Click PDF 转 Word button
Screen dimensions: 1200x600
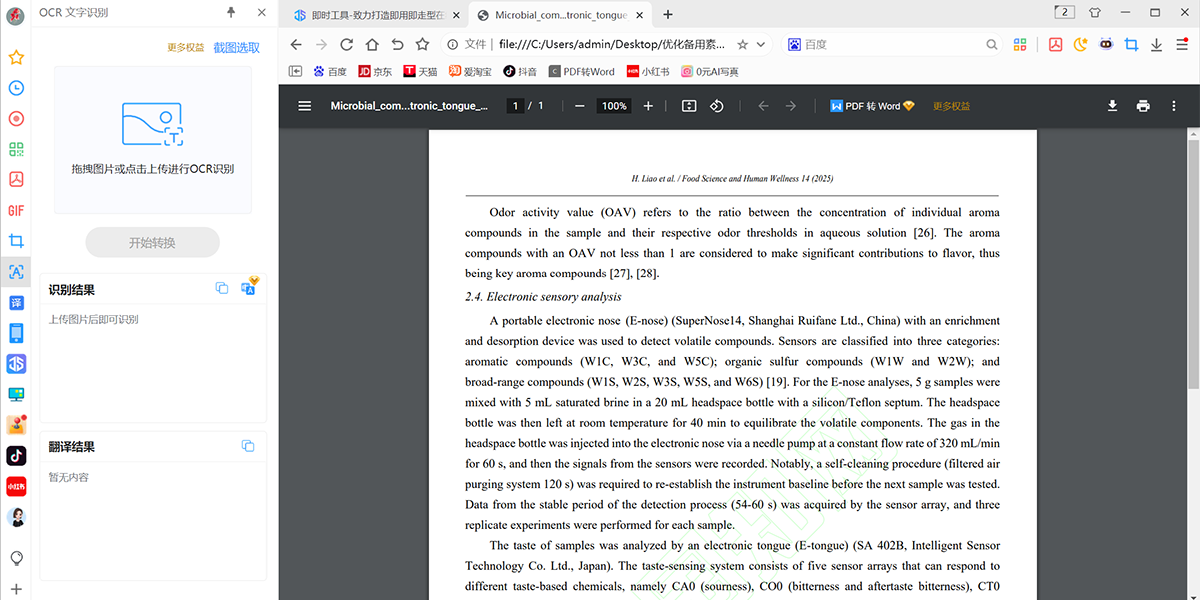pos(871,106)
